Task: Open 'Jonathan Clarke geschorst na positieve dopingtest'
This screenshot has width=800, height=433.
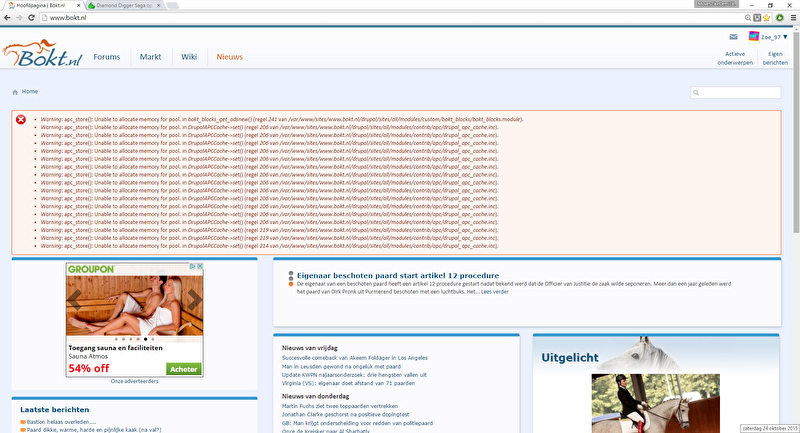Action: tap(345, 415)
